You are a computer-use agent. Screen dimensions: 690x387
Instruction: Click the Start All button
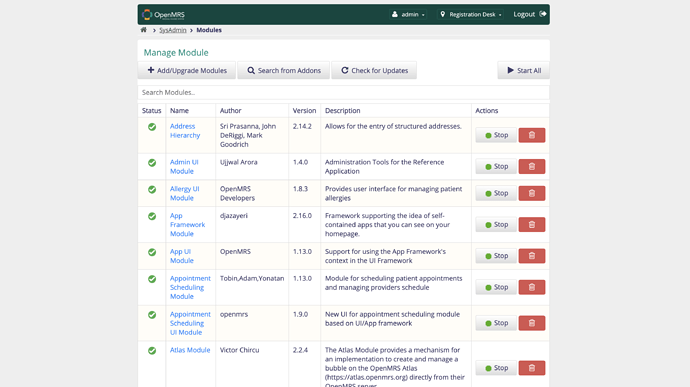point(524,70)
